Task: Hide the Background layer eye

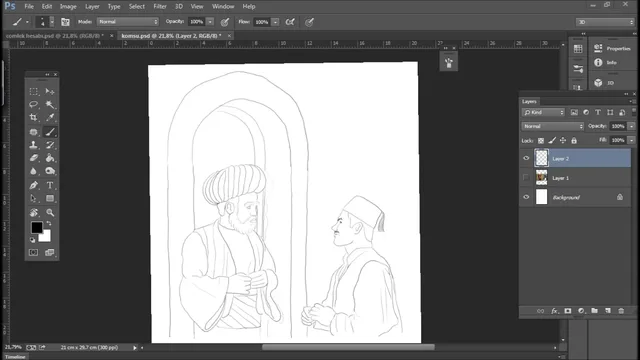Action: click(526, 197)
